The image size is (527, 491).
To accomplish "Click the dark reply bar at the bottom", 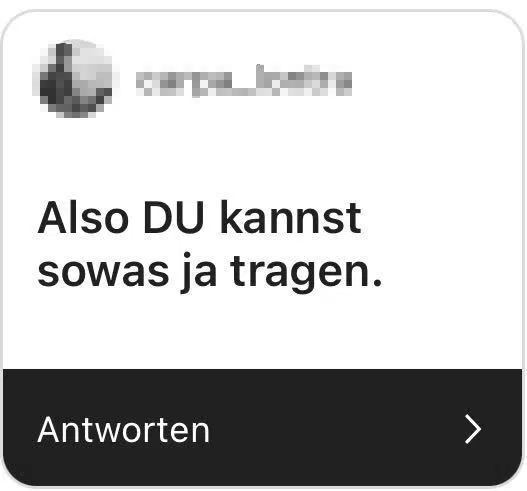I will point(262,427).
